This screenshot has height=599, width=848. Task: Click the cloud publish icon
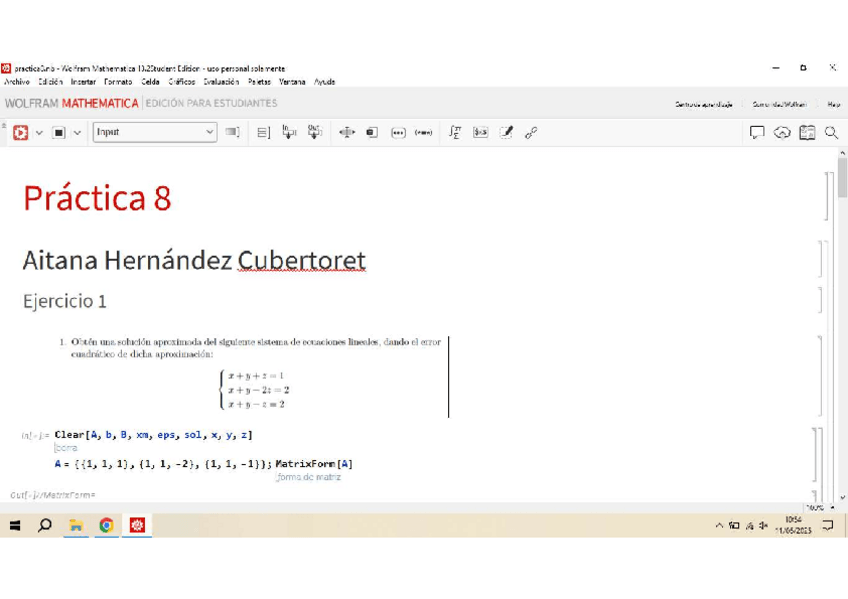(x=782, y=132)
